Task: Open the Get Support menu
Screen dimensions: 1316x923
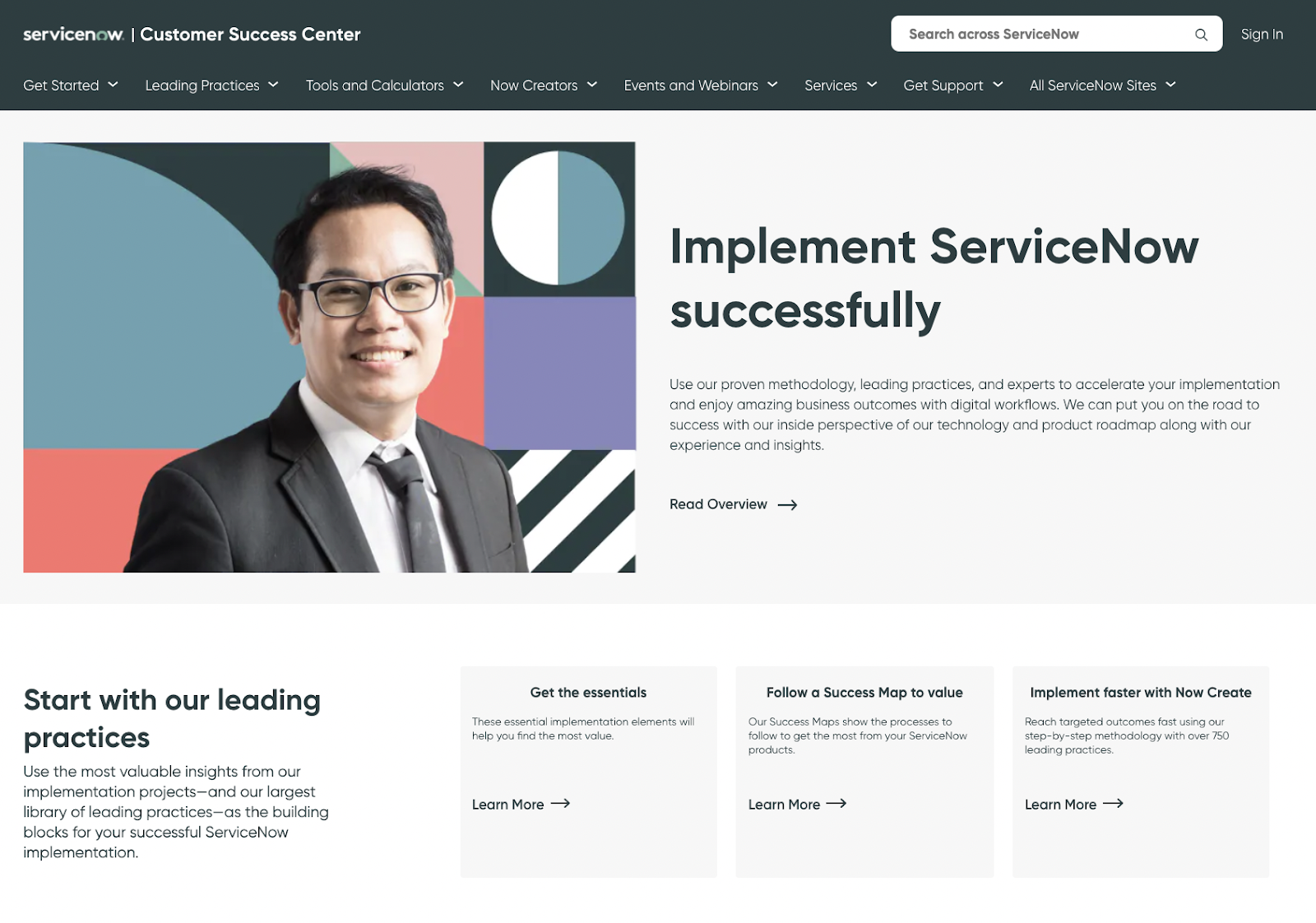Action: click(943, 86)
